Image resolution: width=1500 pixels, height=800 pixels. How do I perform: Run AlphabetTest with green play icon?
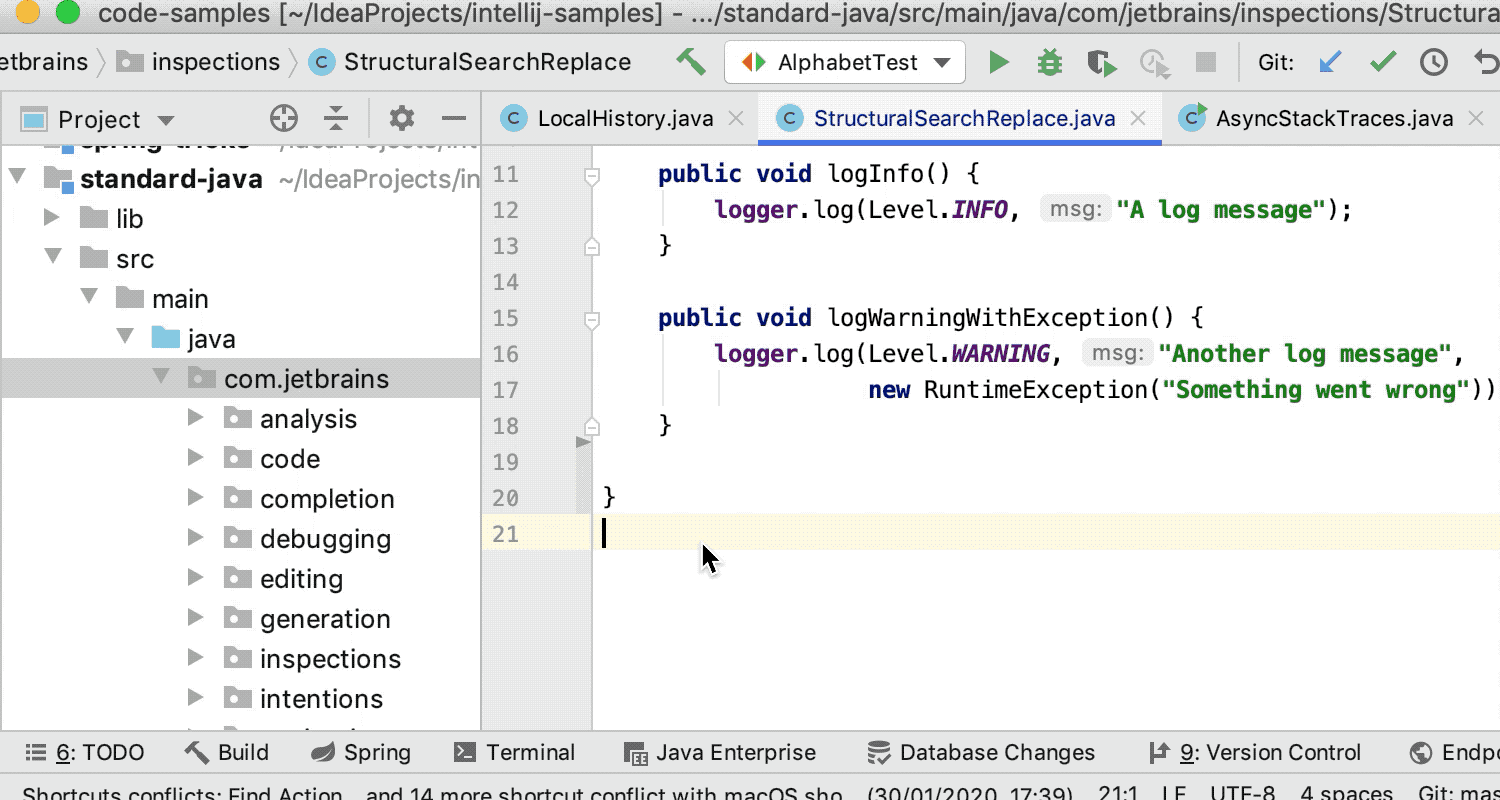point(998,62)
